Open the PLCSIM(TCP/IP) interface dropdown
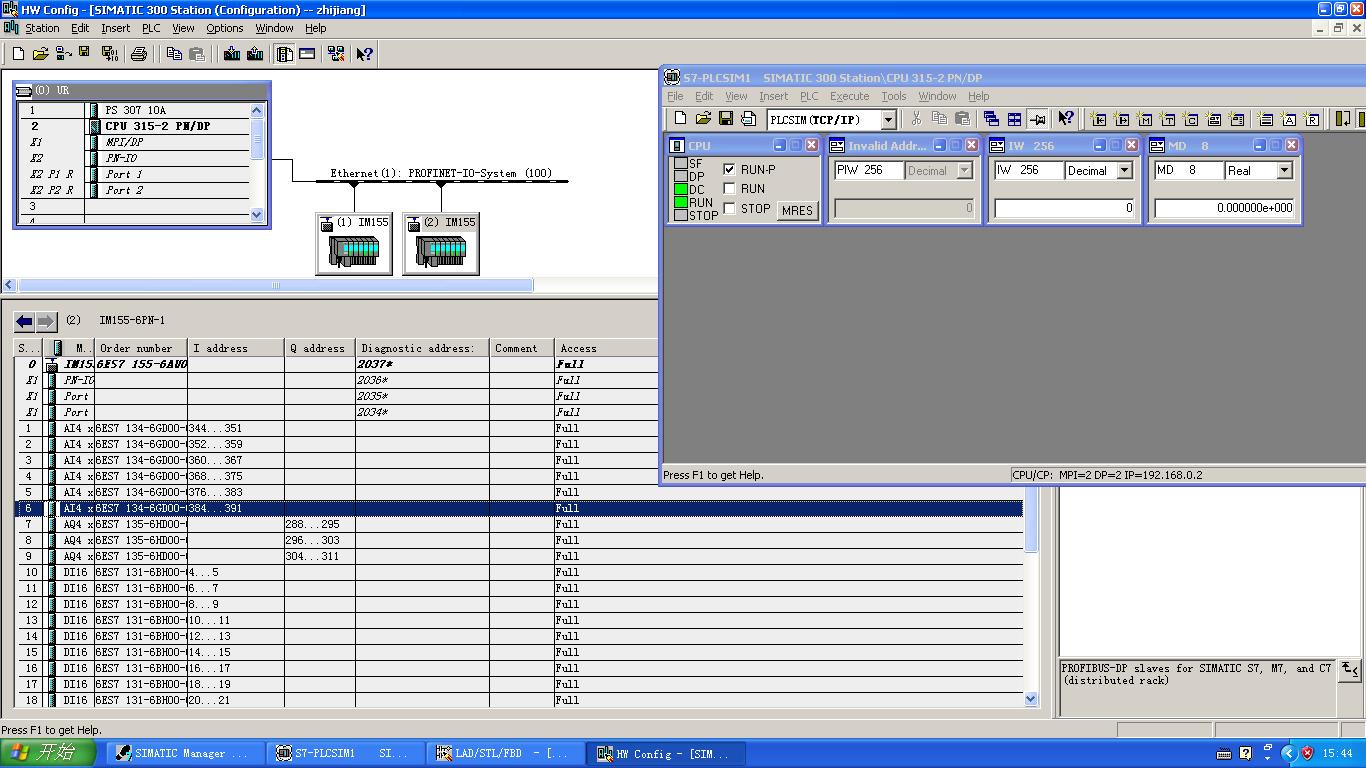 coord(888,120)
